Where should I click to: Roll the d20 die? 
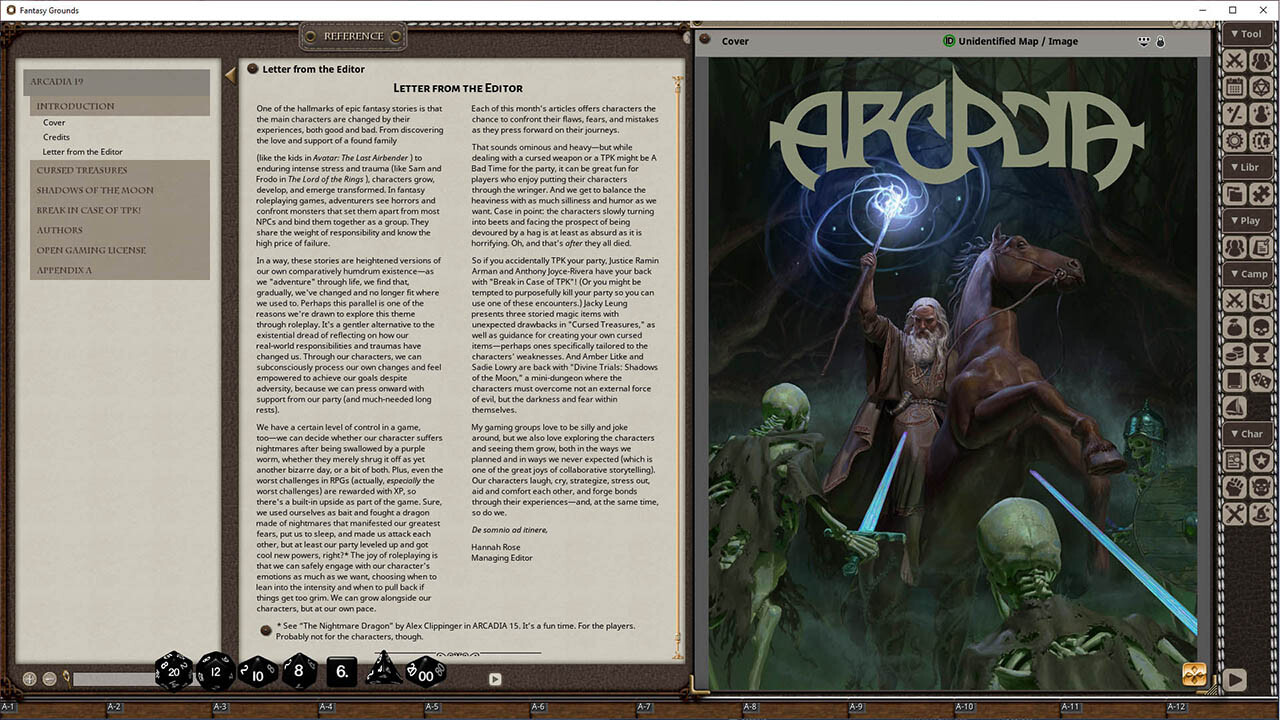pyautogui.click(x=174, y=671)
